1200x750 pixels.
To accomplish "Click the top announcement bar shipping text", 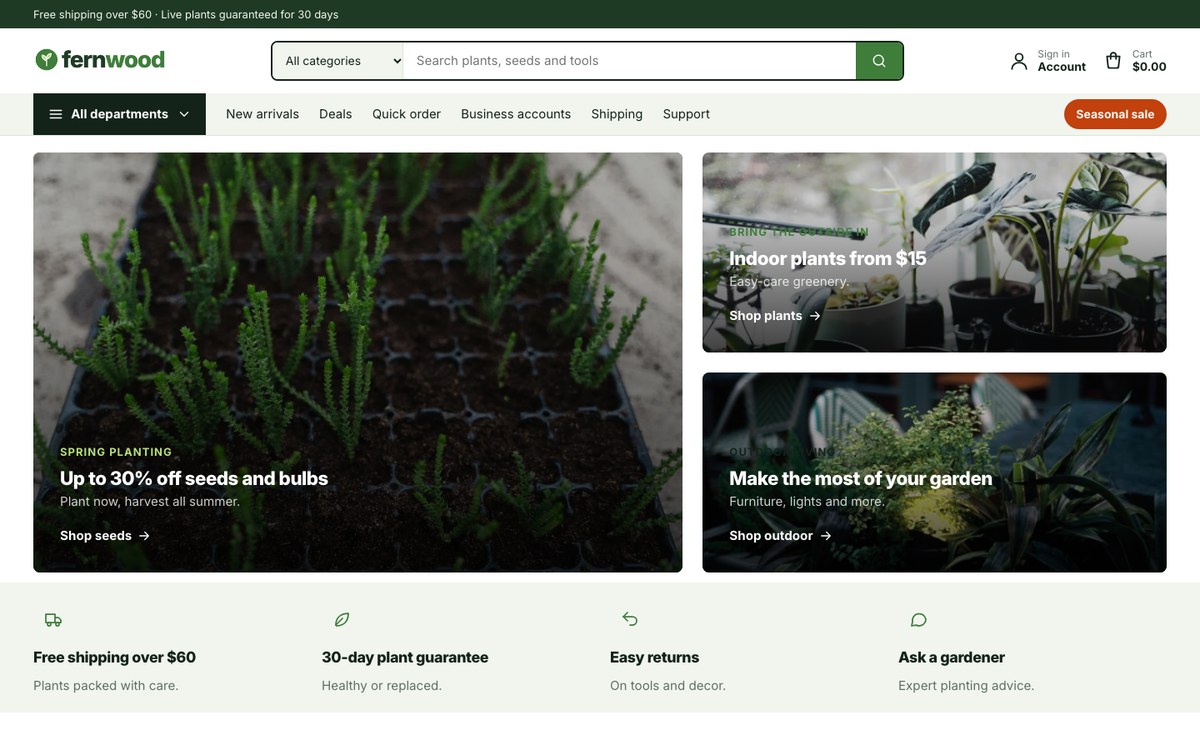I will [186, 15].
